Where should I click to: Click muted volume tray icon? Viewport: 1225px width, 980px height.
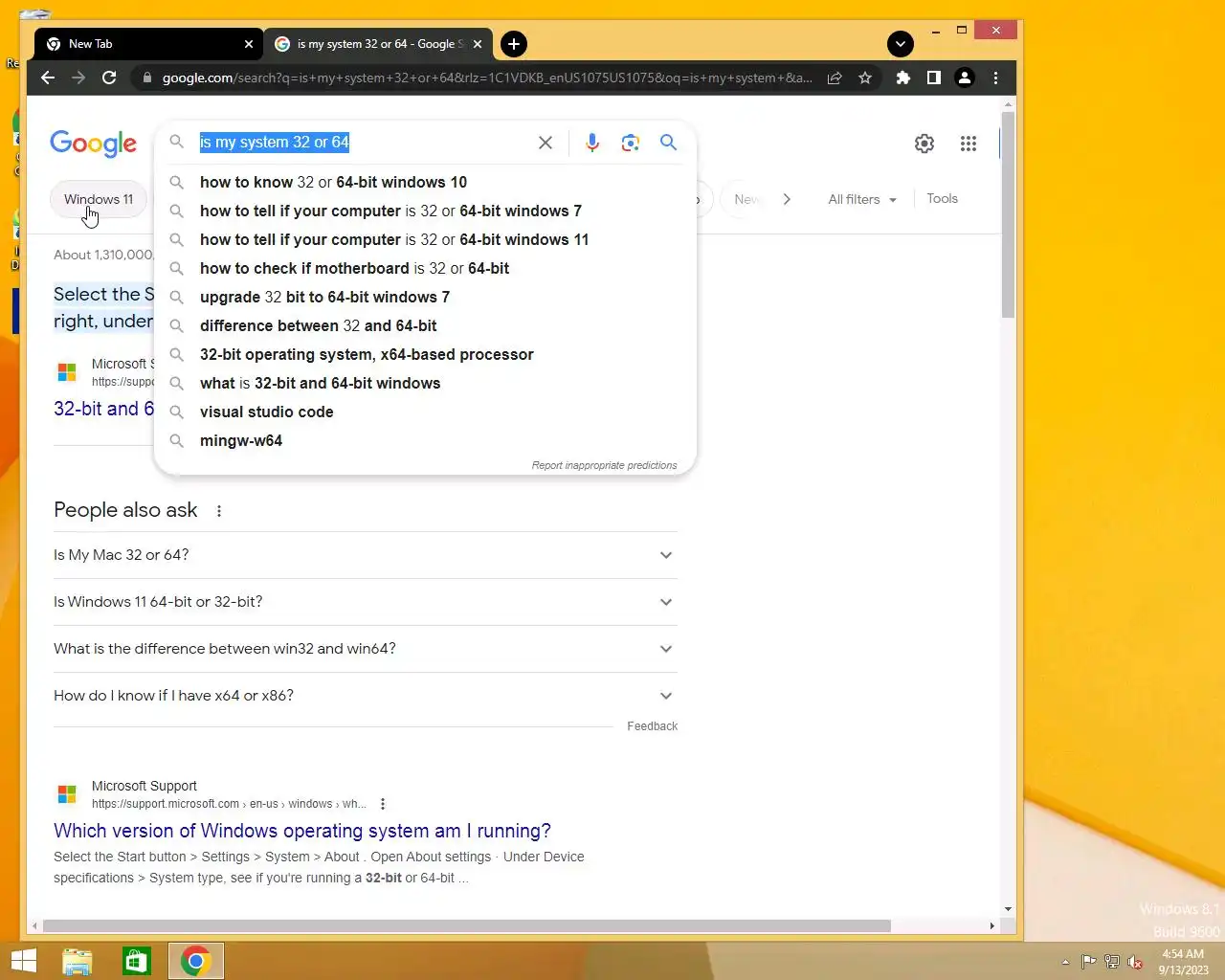click(1135, 962)
